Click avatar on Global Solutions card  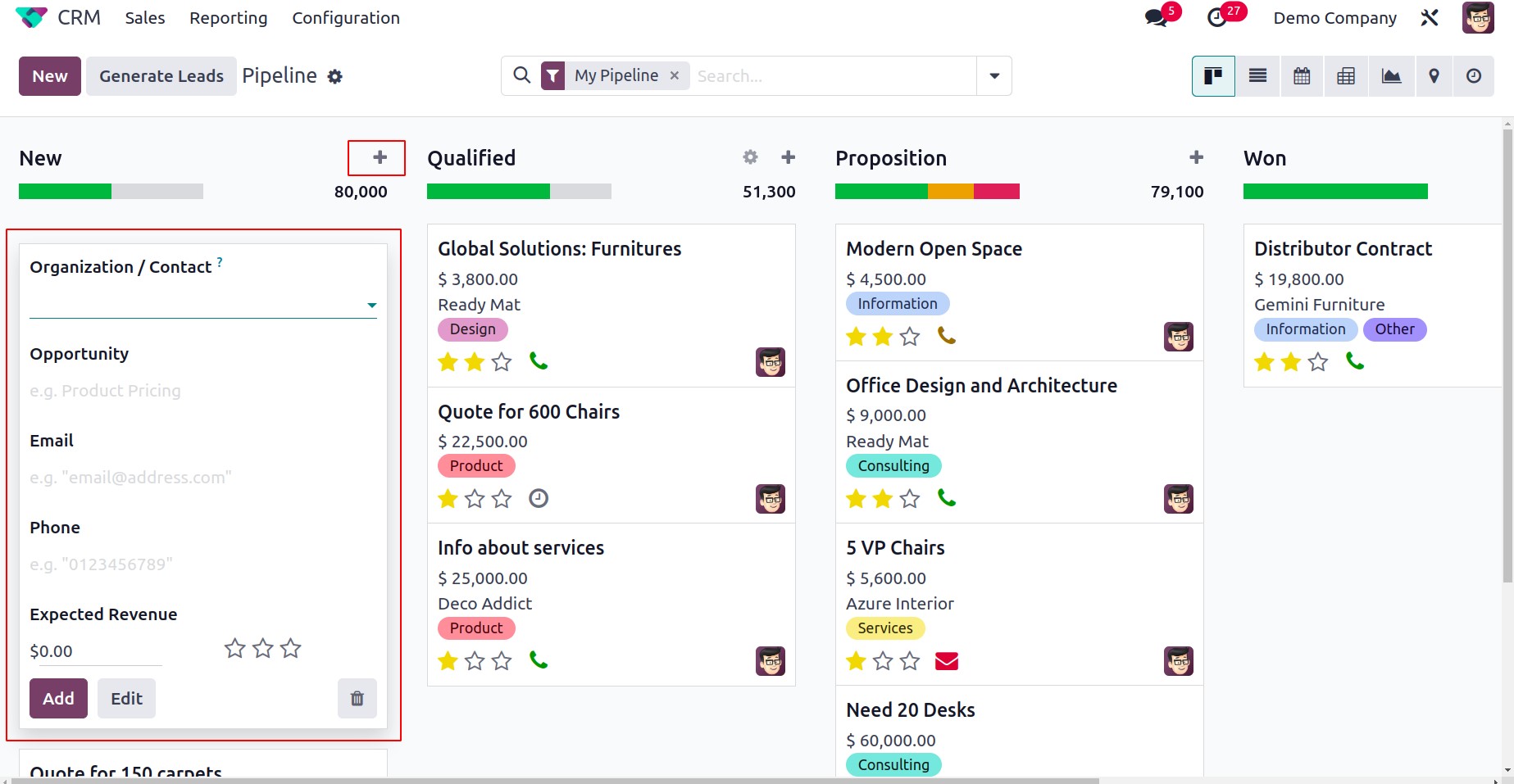pos(771,362)
